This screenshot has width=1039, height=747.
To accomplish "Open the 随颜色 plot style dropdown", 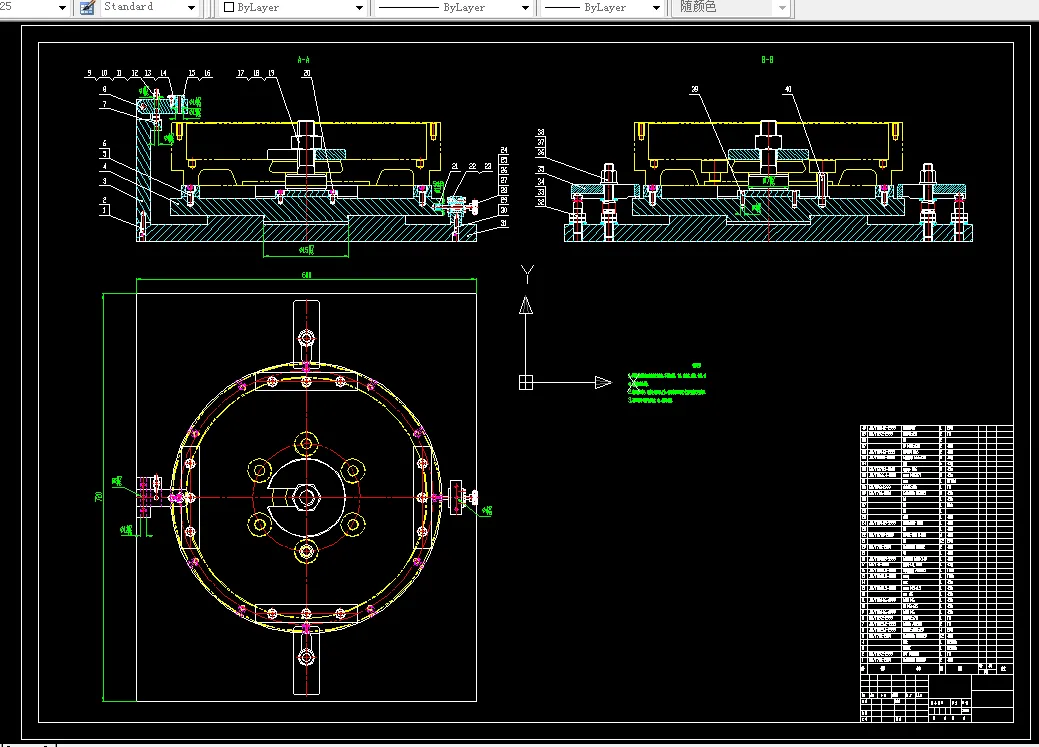I will pos(782,8).
